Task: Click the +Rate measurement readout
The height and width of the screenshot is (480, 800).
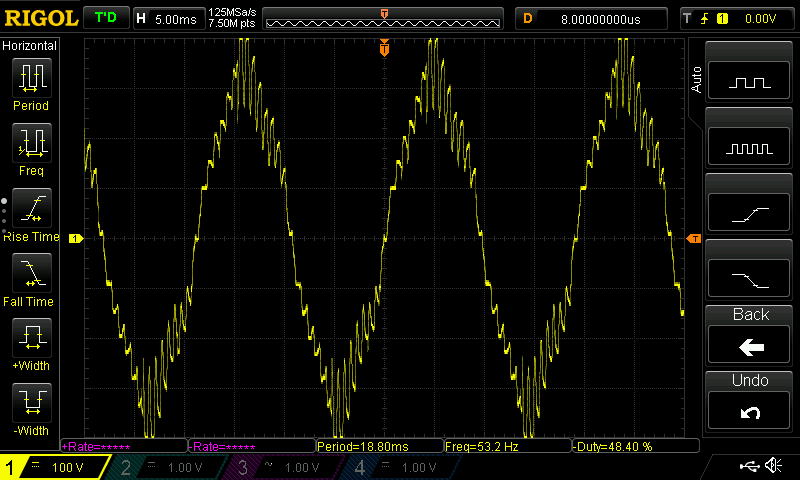Action: click(124, 446)
